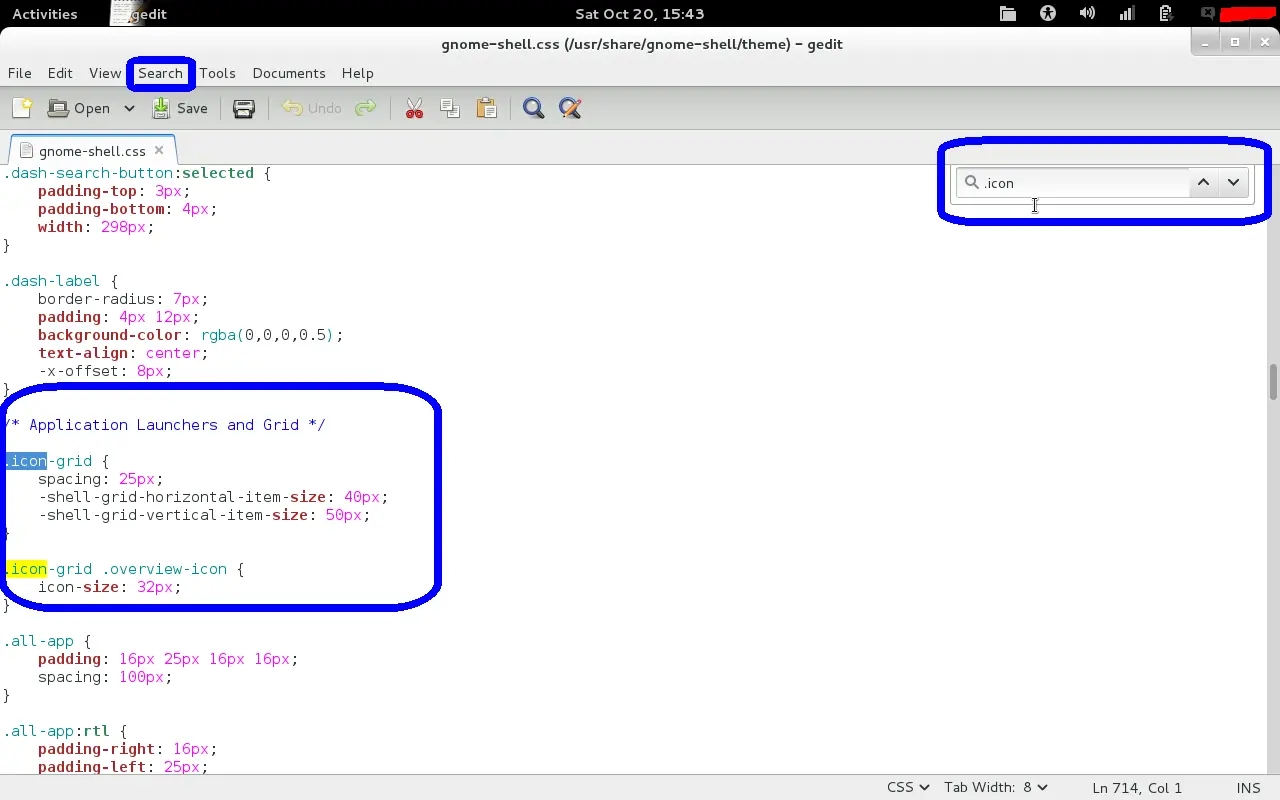Go to previous search match
The image size is (1280, 800).
pos(1203,183)
